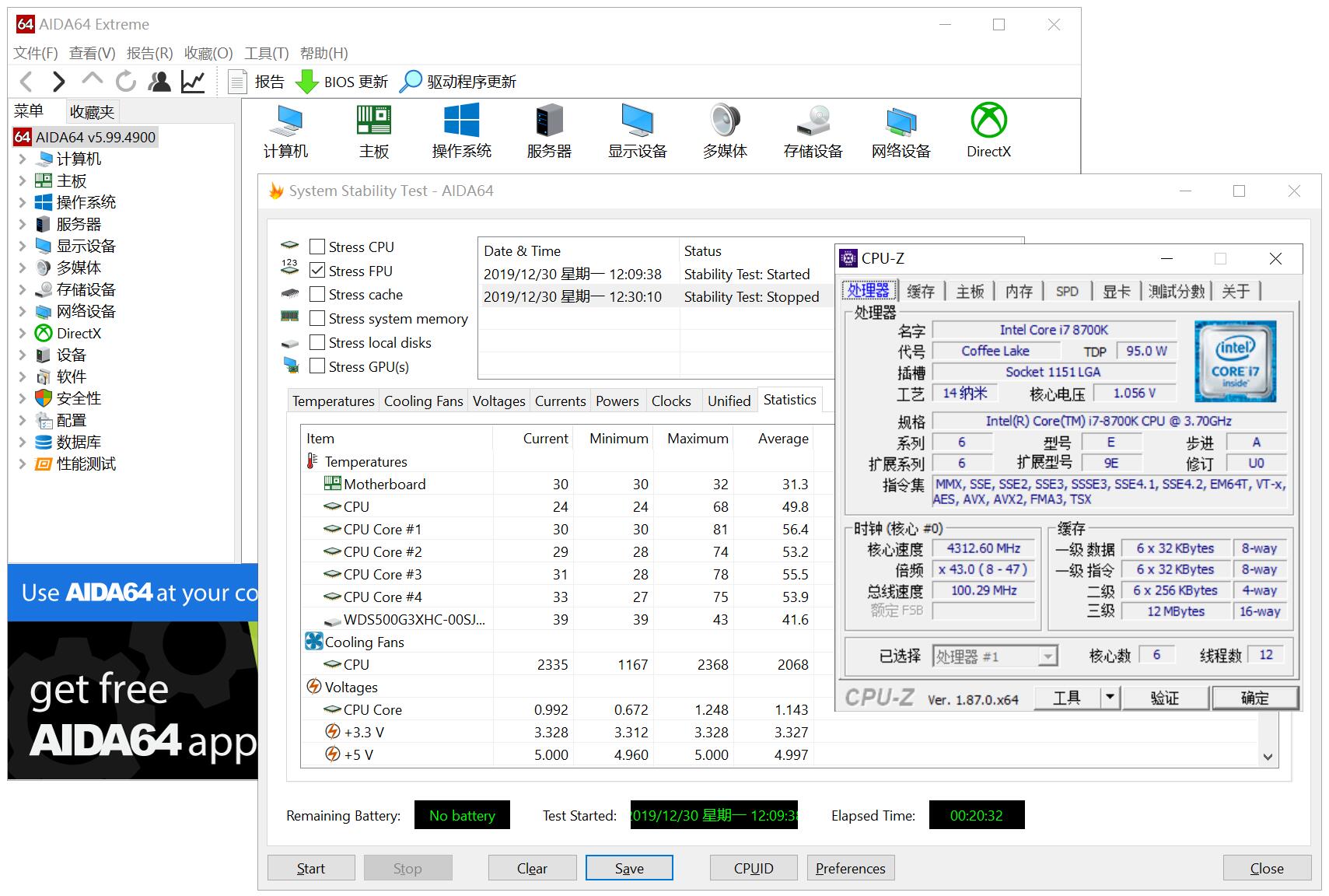Click the Cooling Fans row fan icon
Screen dimensions: 1329x896
[x=314, y=642]
